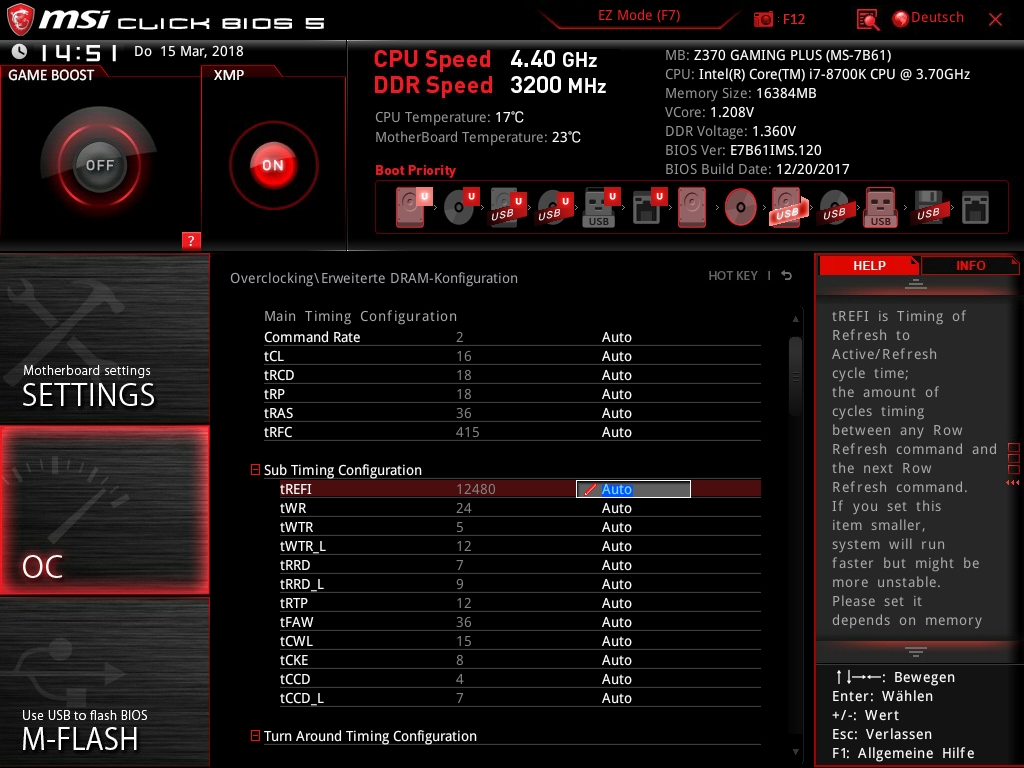Toggle the XMP ON button
Screen dimensions: 1024x768
(273, 165)
